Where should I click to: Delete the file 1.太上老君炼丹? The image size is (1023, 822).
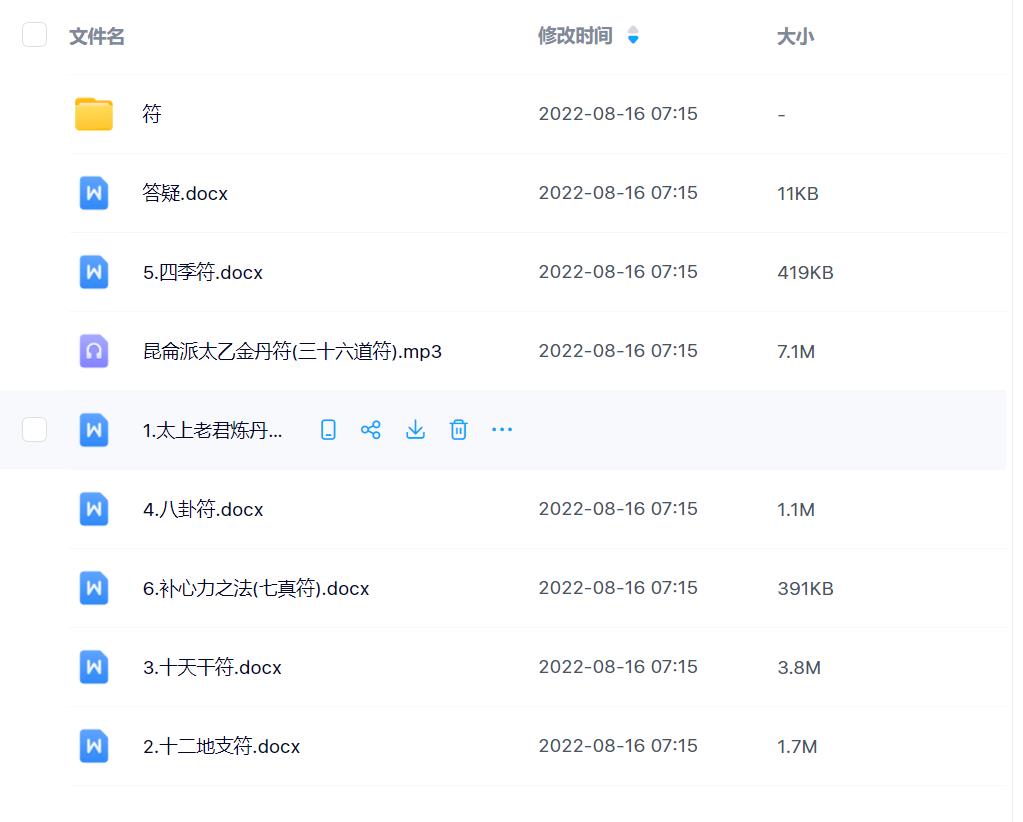click(459, 429)
